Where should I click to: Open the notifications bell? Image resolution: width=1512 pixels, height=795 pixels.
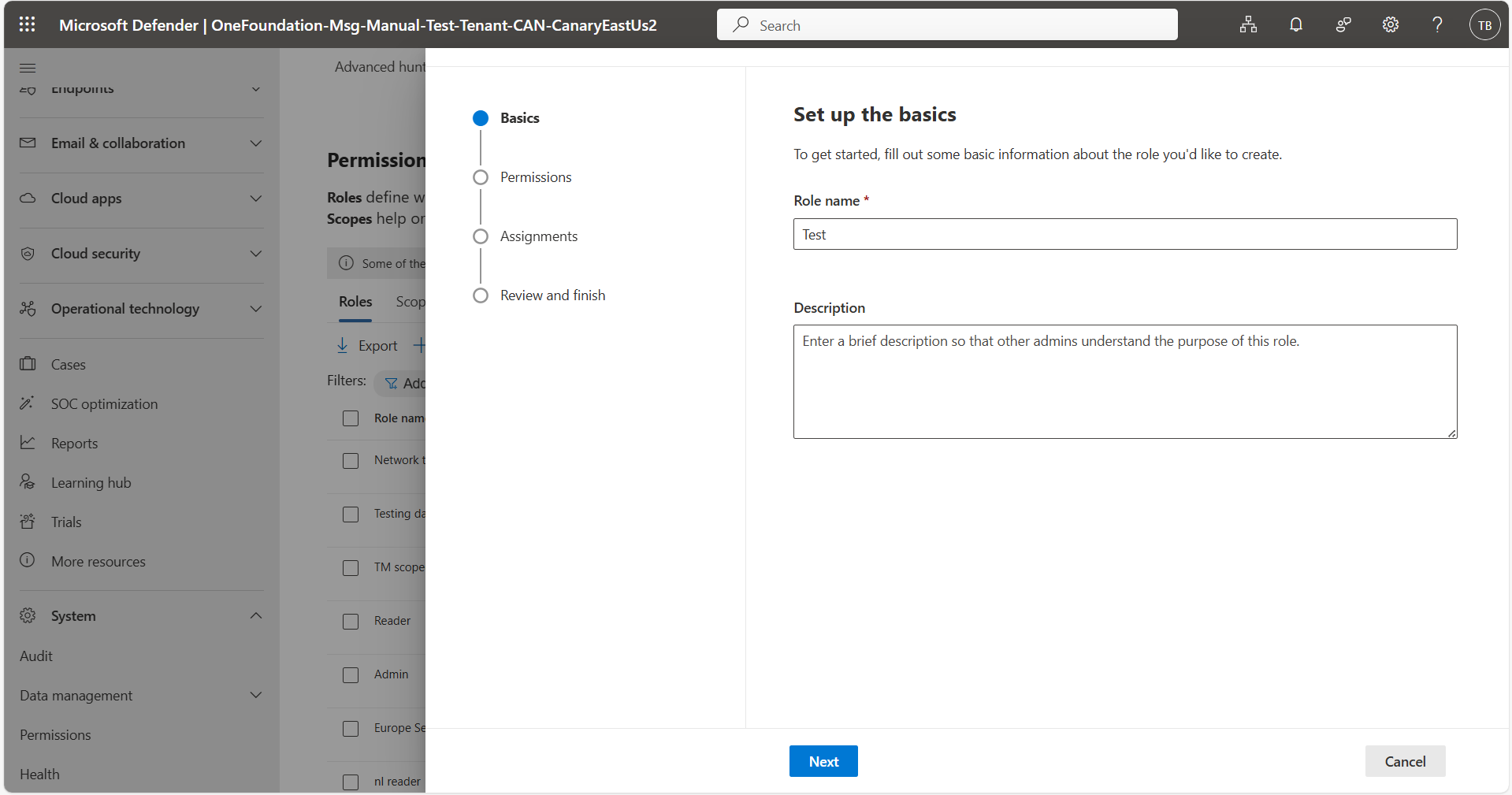pyautogui.click(x=1295, y=24)
